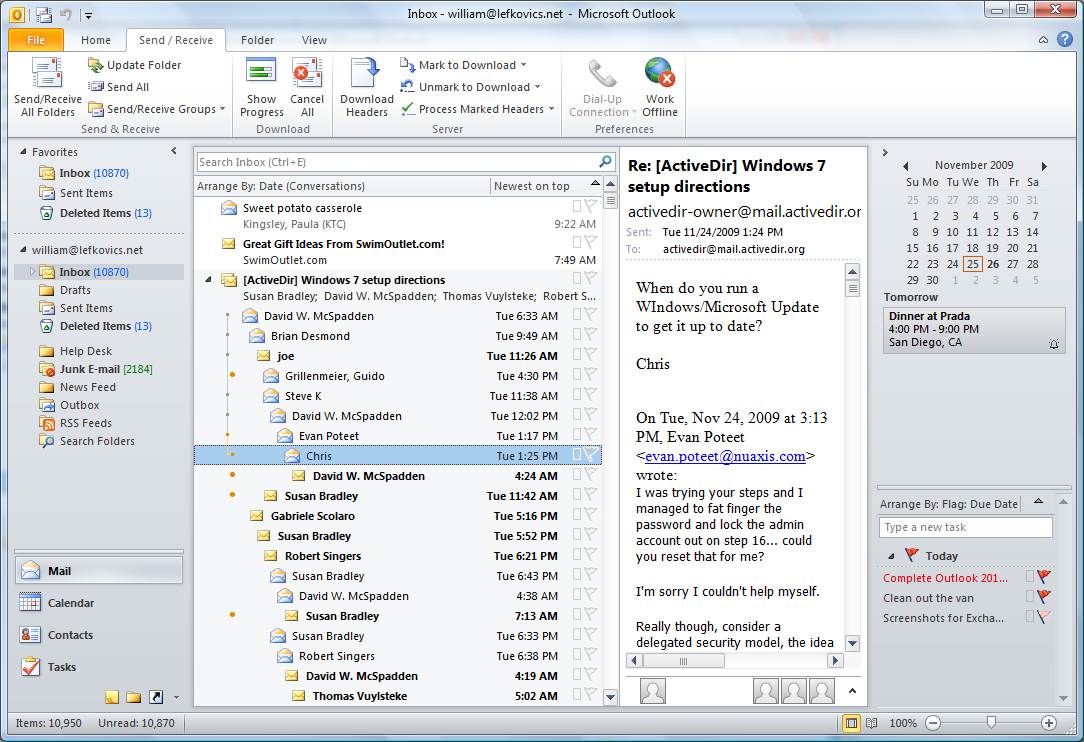Click Folder List icon at navigation bottom
The height and width of the screenshot is (742, 1084).
click(x=133, y=697)
